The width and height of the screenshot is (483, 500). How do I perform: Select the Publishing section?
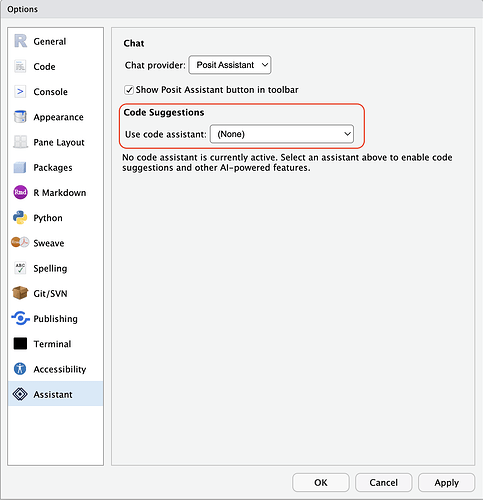[56, 319]
